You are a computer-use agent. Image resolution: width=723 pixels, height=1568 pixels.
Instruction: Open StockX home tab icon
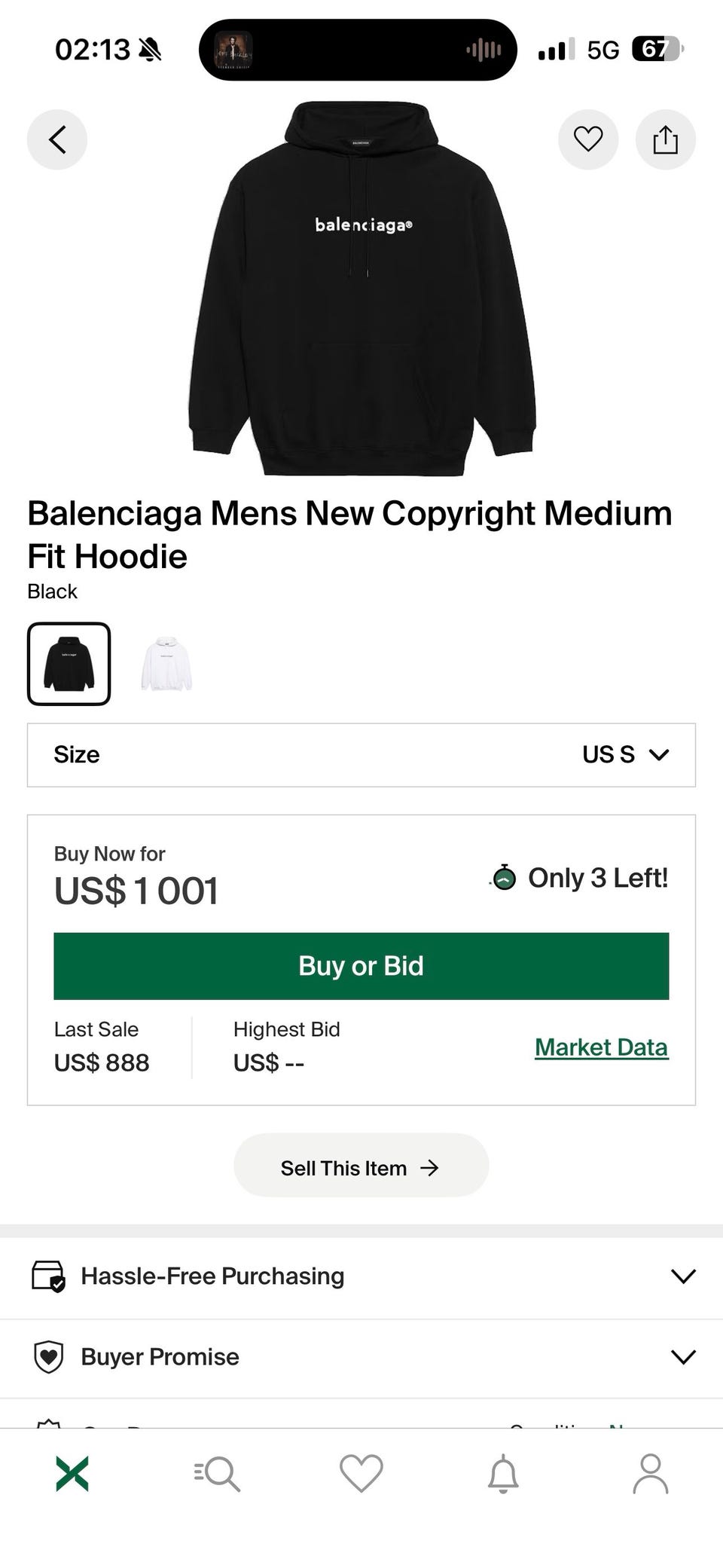point(72,1474)
